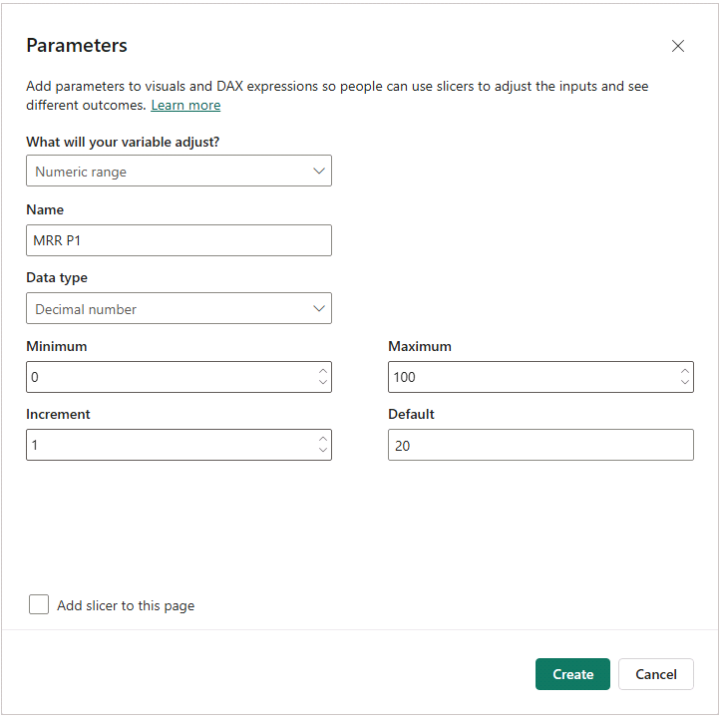The image size is (720, 720).
Task: Click inside the Maximum value field
Action: pos(530,377)
